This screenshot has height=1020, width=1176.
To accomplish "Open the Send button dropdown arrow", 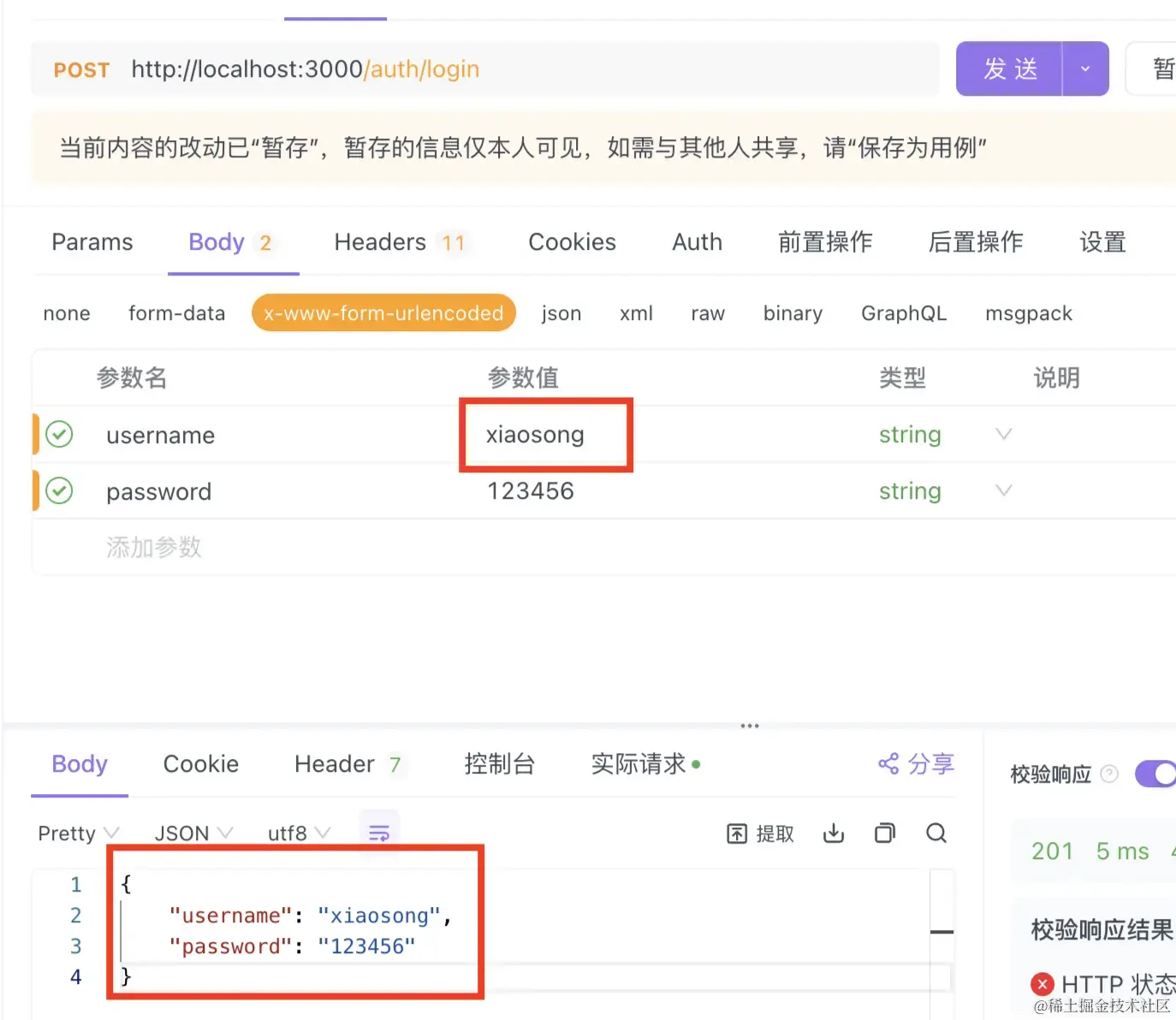I will pos(1085,68).
